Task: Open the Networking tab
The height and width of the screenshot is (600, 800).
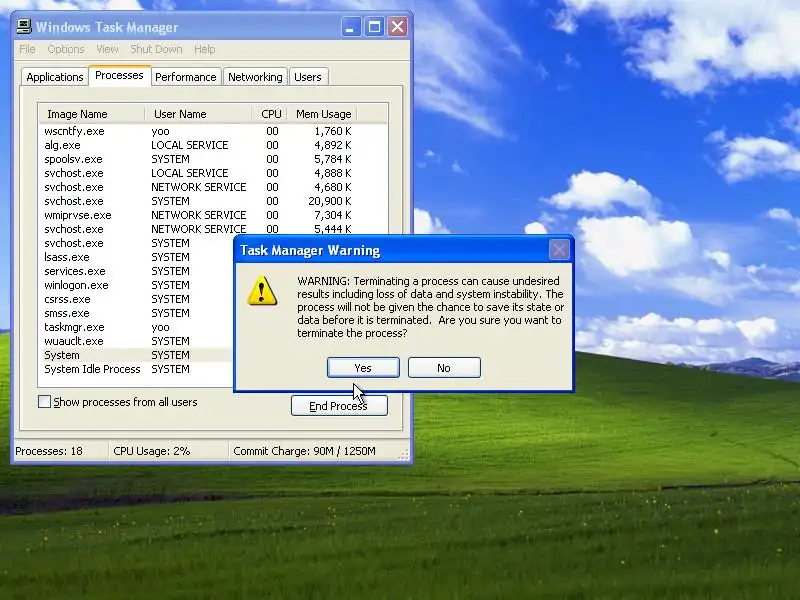Action: (255, 77)
